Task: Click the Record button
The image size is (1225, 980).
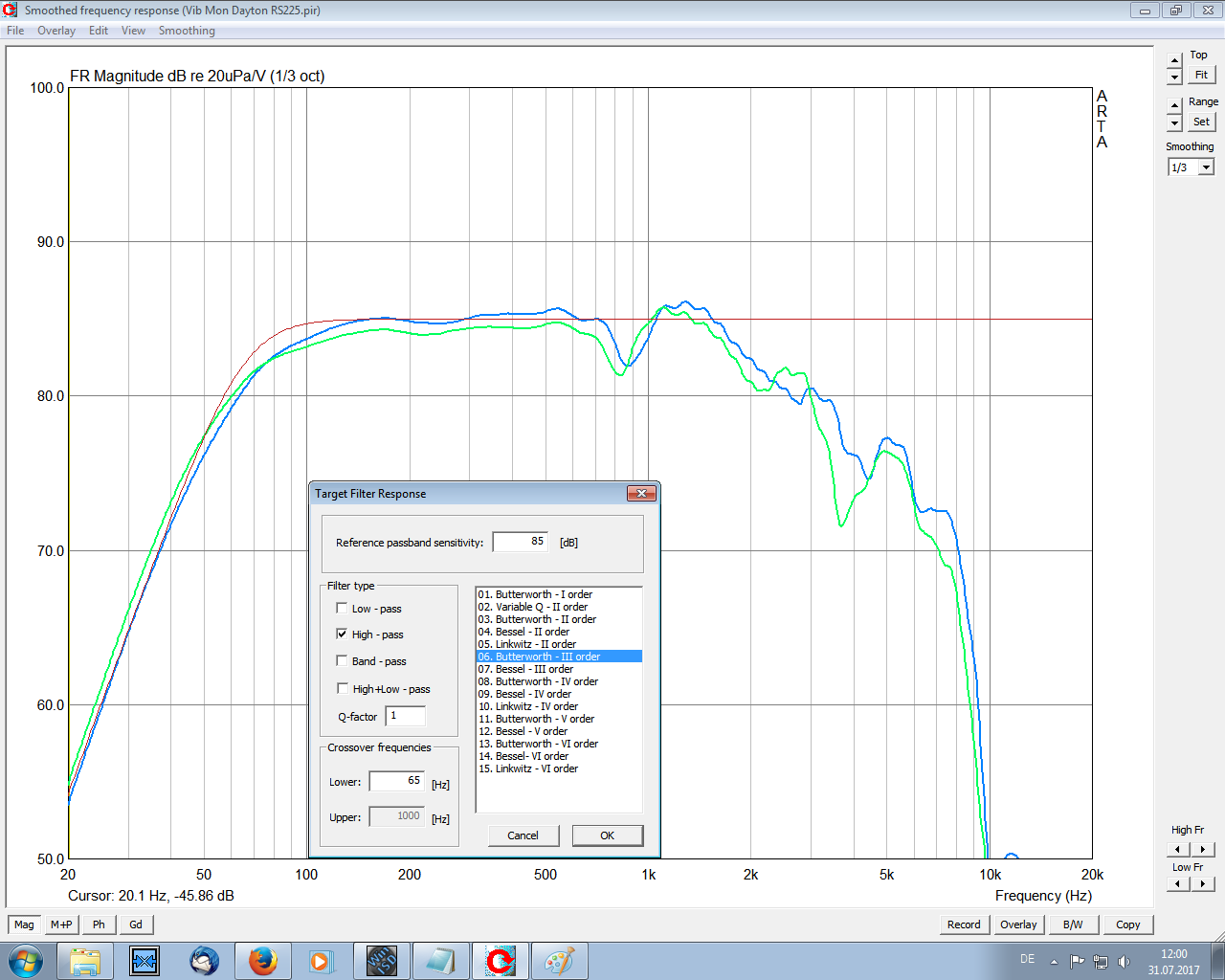Action: pyautogui.click(x=964, y=924)
